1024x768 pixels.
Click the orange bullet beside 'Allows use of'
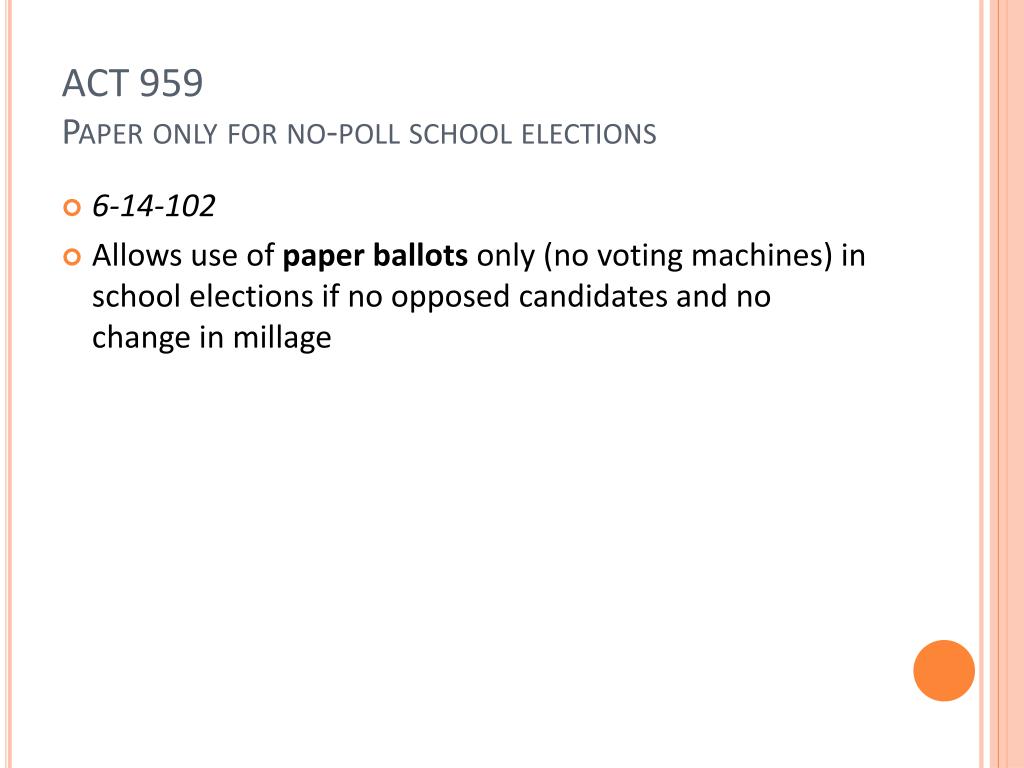[x=72, y=257]
